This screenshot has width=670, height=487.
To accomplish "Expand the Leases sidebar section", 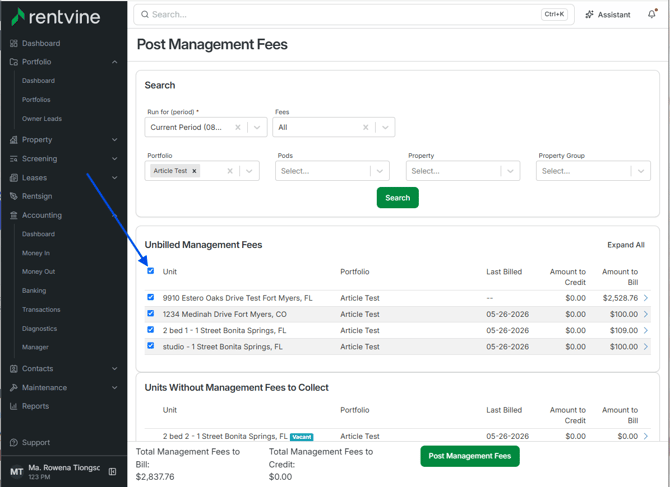I will click(115, 178).
